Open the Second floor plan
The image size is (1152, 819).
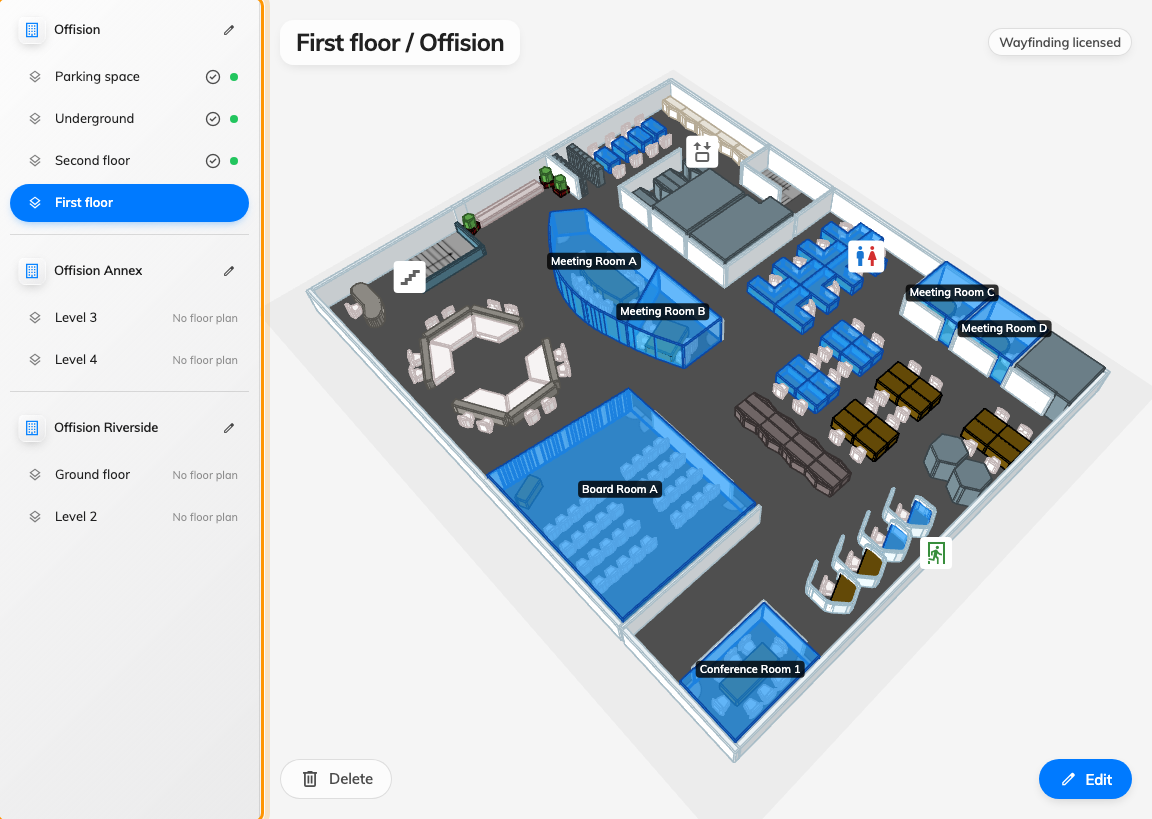point(129,161)
